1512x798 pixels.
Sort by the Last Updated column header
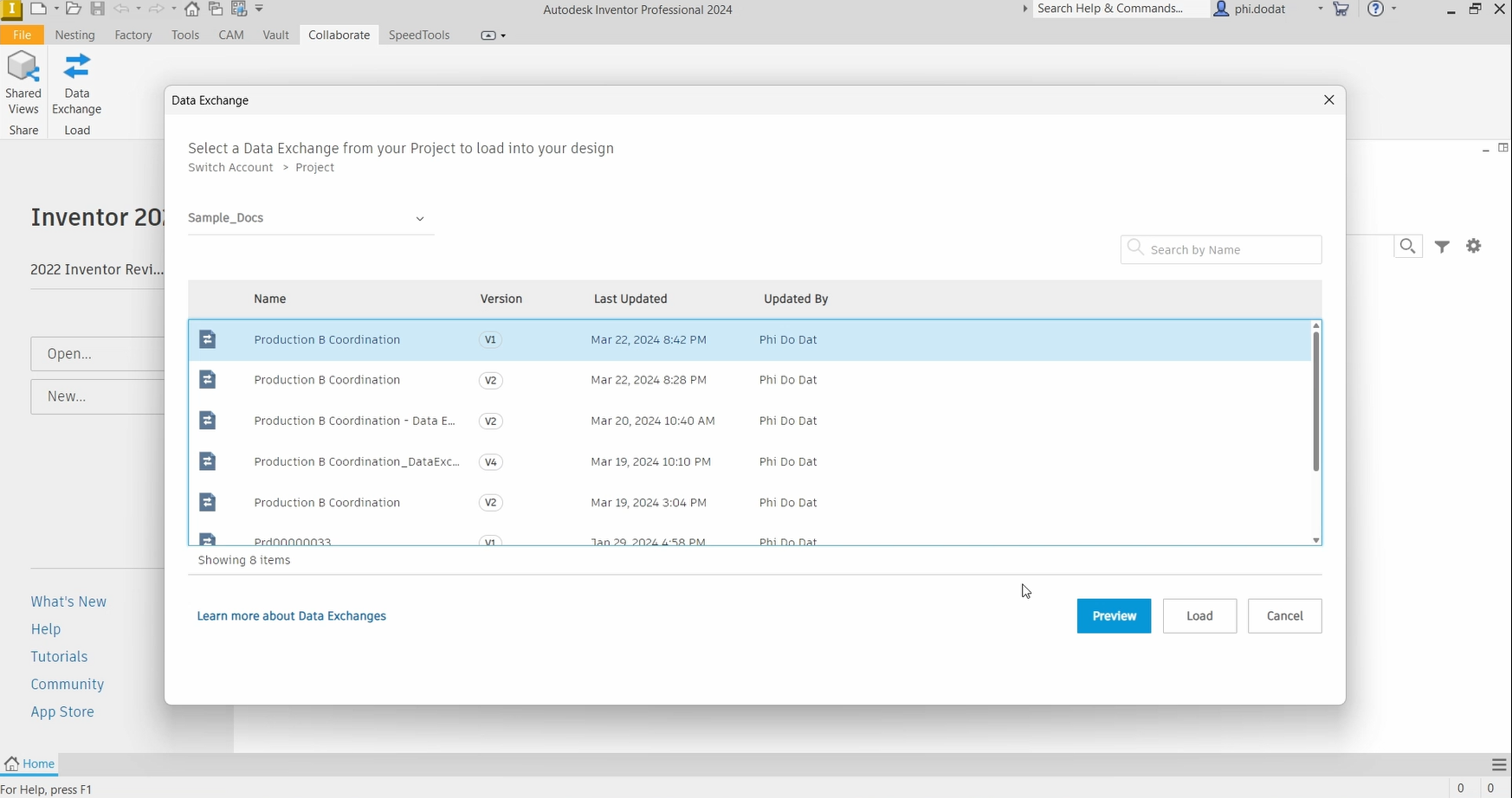(x=630, y=299)
